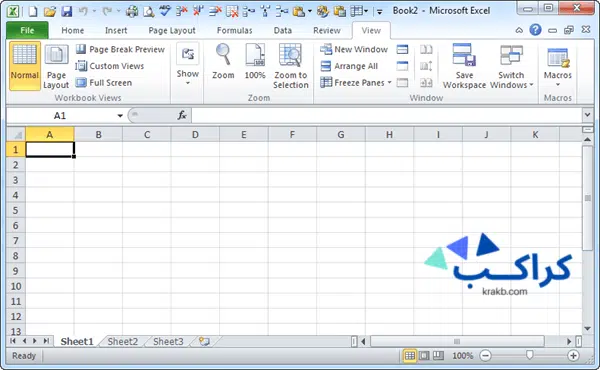
Task: Click the Save Workspace button
Action: point(464,66)
